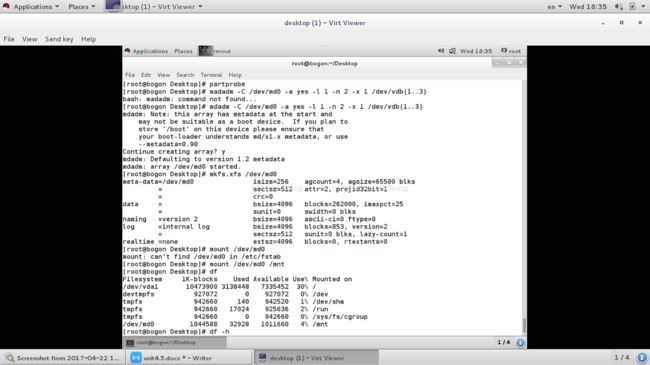The image size is (650, 365).
Task: Open terminal File menu
Action: (130, 75)
